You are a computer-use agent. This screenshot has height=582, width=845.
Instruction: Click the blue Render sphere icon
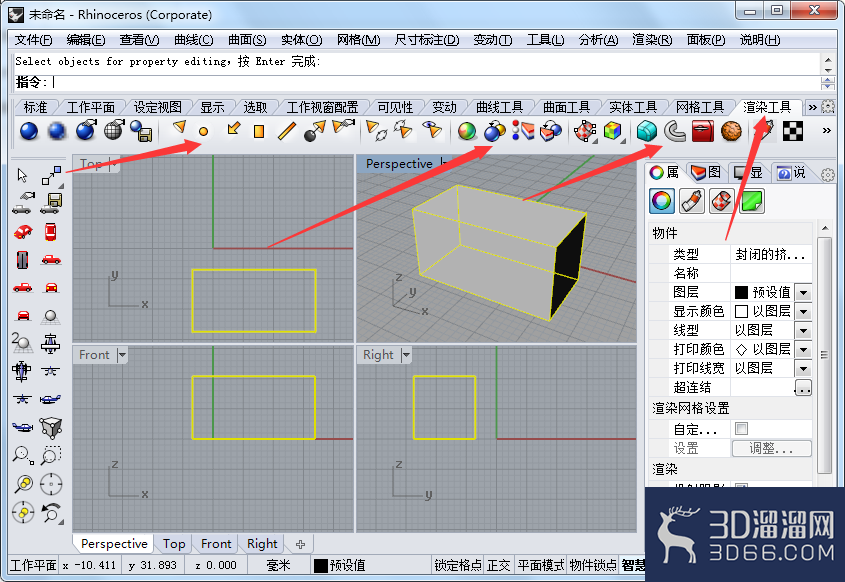coord(29,131)
